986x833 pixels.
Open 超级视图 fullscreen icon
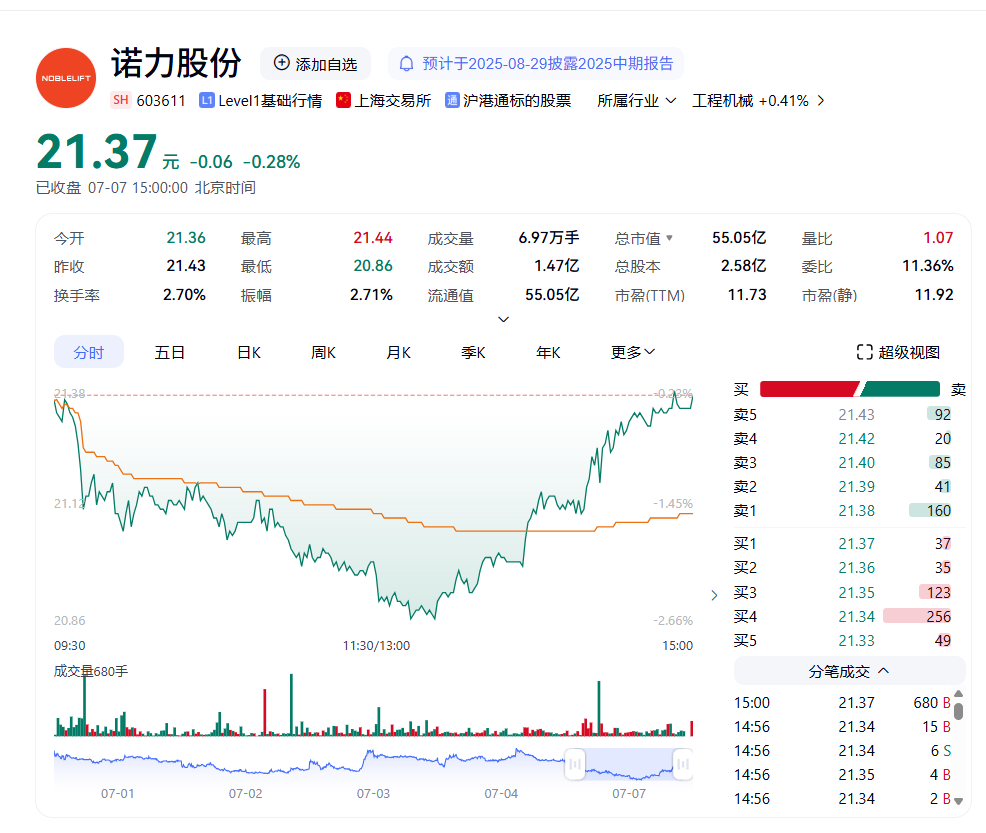pos(865,352)
